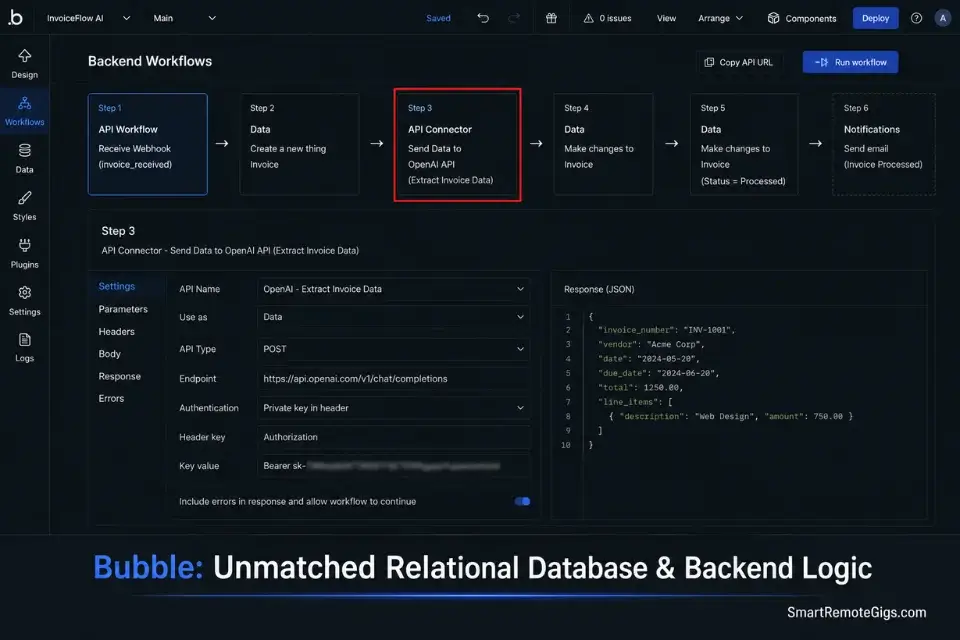
Task: Click the Endpoint URL input field
Action: pyautogui.click(x=394, y=378)
